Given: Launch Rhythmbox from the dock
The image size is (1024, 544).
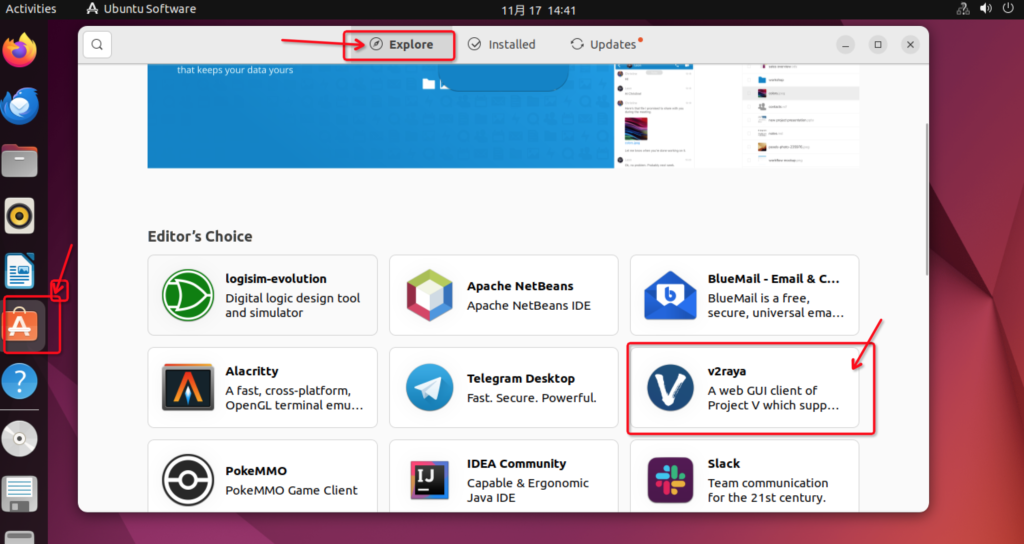Looking at the screenshot, I should 20,216.
